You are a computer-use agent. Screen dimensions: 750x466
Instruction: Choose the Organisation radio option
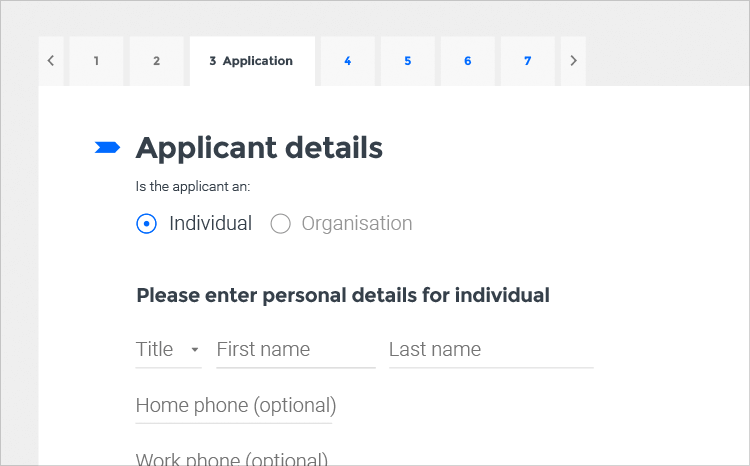pos(281,224)
